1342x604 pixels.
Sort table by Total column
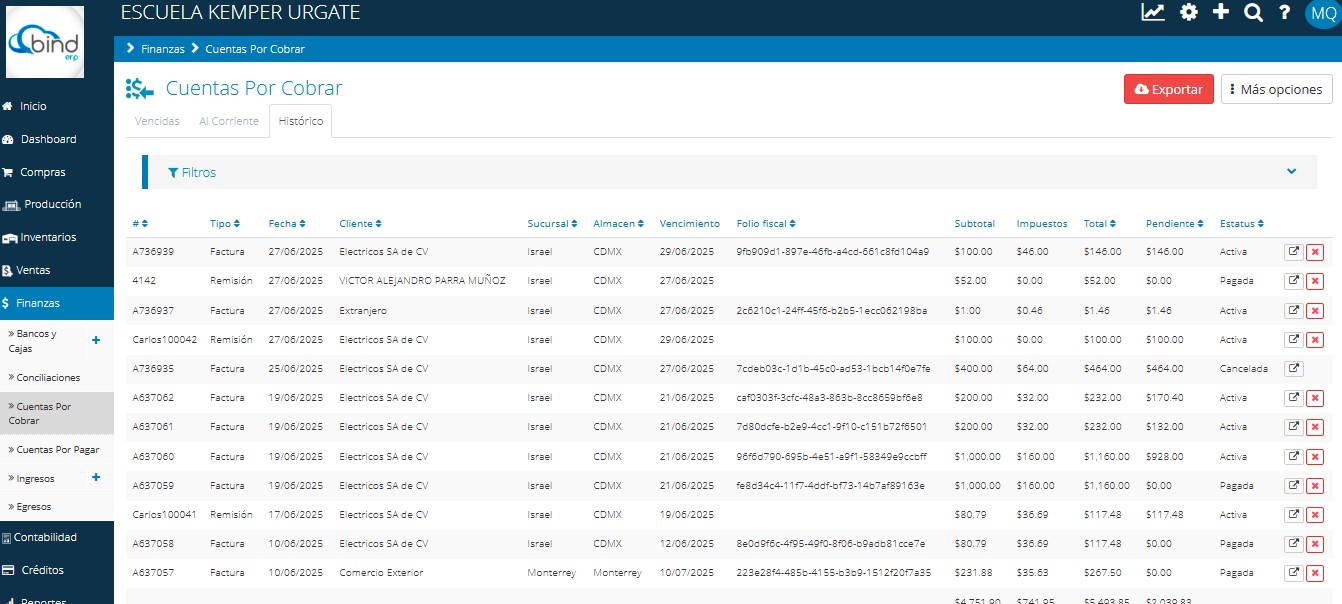tap(1099, 224)
